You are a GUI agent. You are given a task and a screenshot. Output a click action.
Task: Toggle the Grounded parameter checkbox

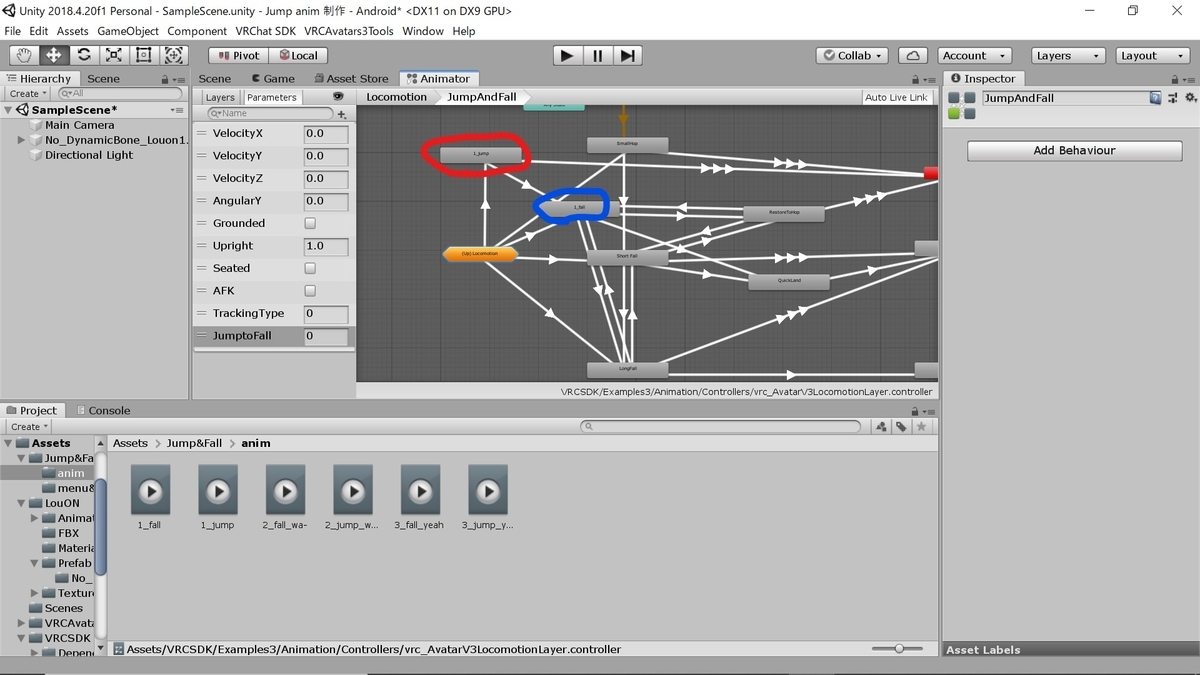(310, 223)
